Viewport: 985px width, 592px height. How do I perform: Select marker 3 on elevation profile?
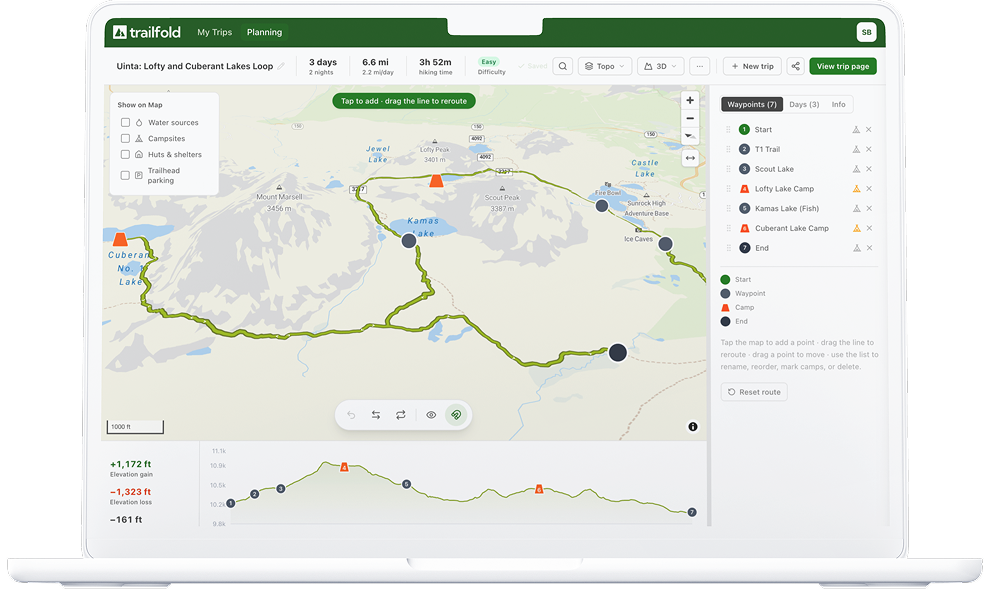pyautogui.click(x=281, y=488)
